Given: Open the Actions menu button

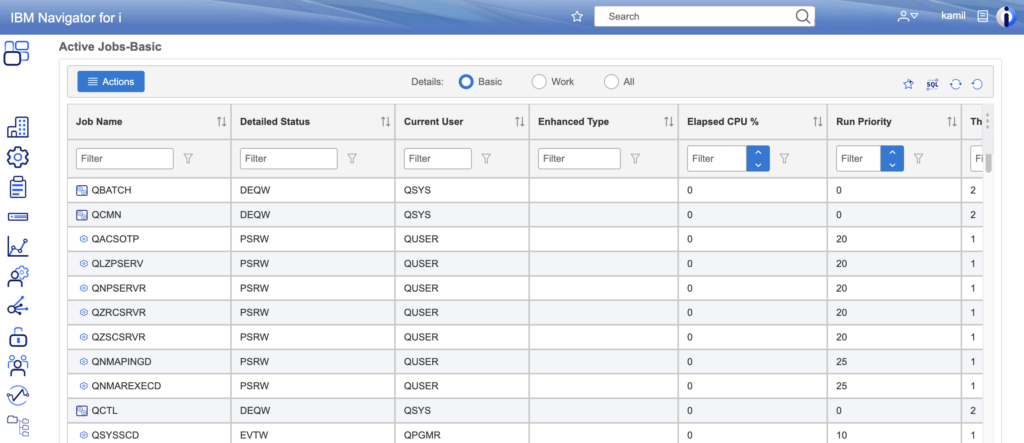Looking at the screenshot, I should click(112, 82).
